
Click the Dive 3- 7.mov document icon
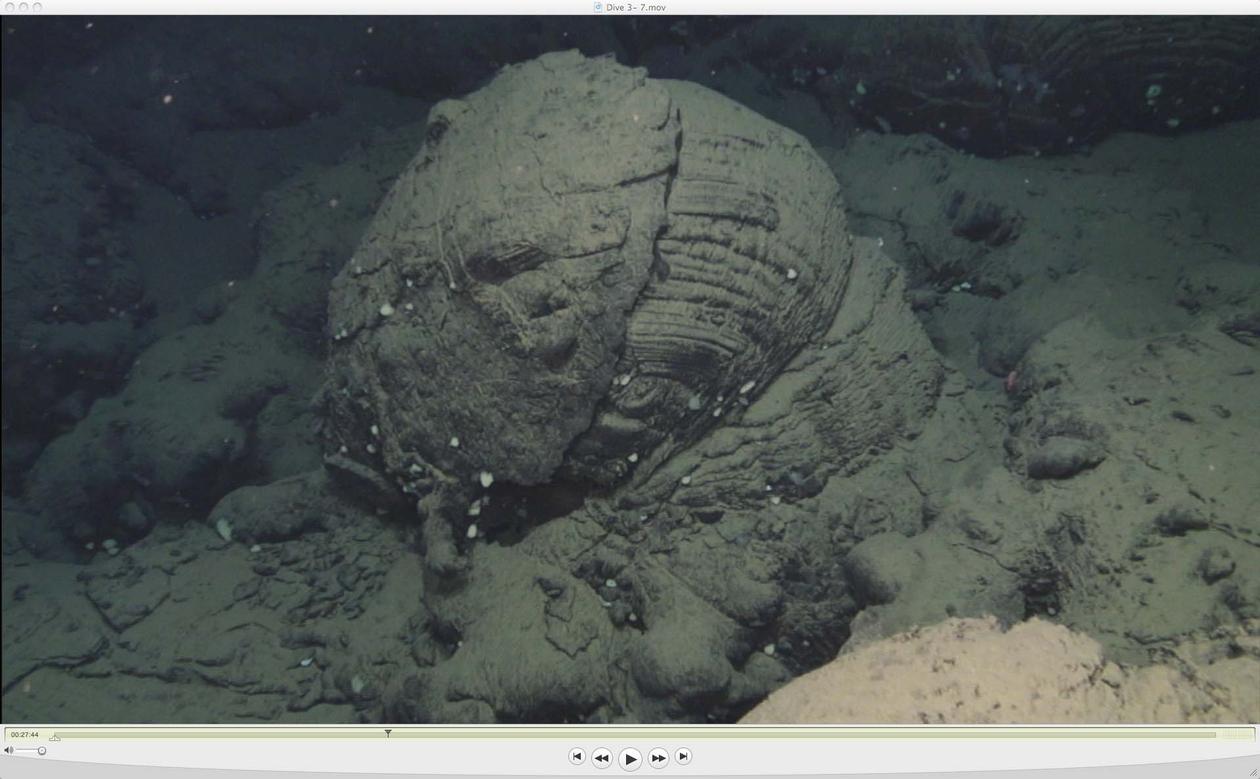[598, 7]
